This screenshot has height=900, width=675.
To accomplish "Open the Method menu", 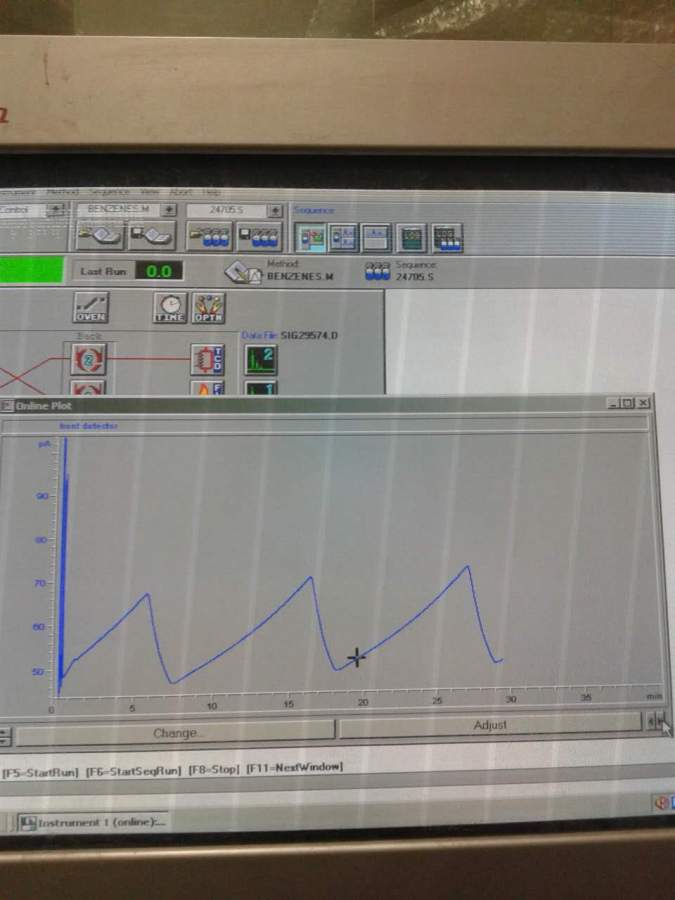I will pyautogui.click(x=62, y=192).
